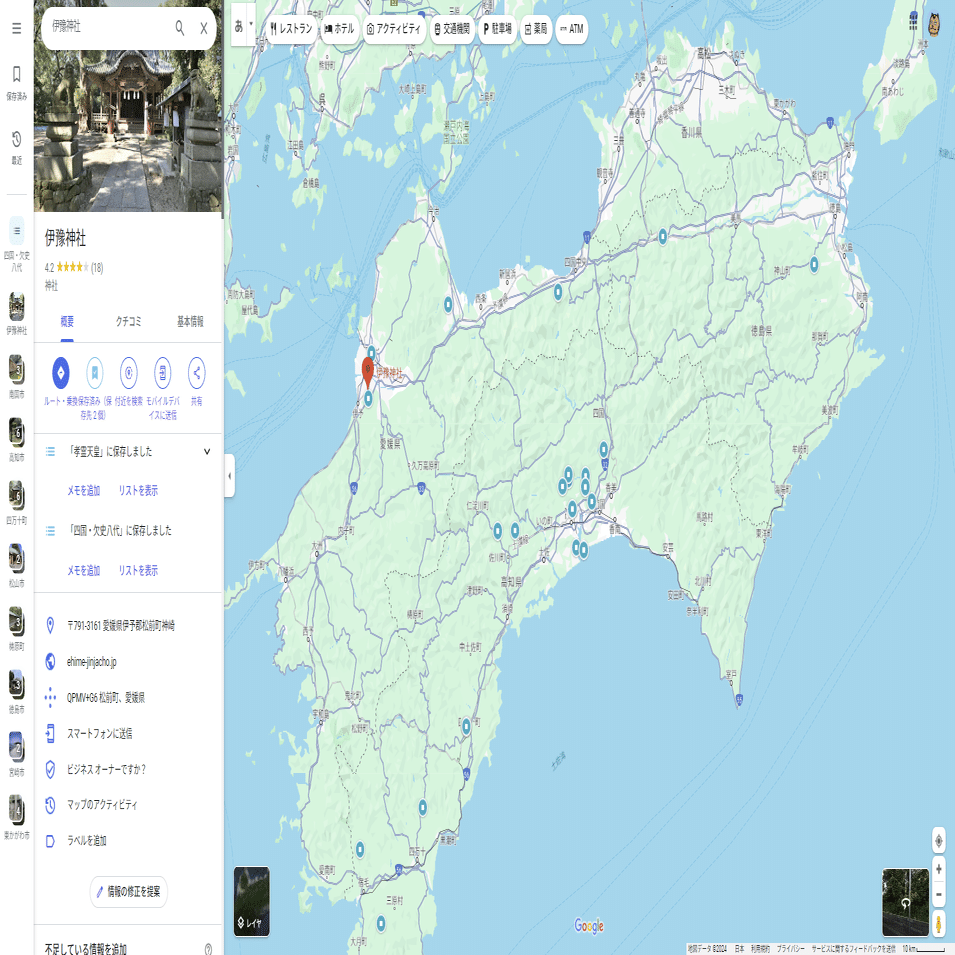Click the 共有 share icon
This screenshot has width=955, height=955.
coord(197,373)
